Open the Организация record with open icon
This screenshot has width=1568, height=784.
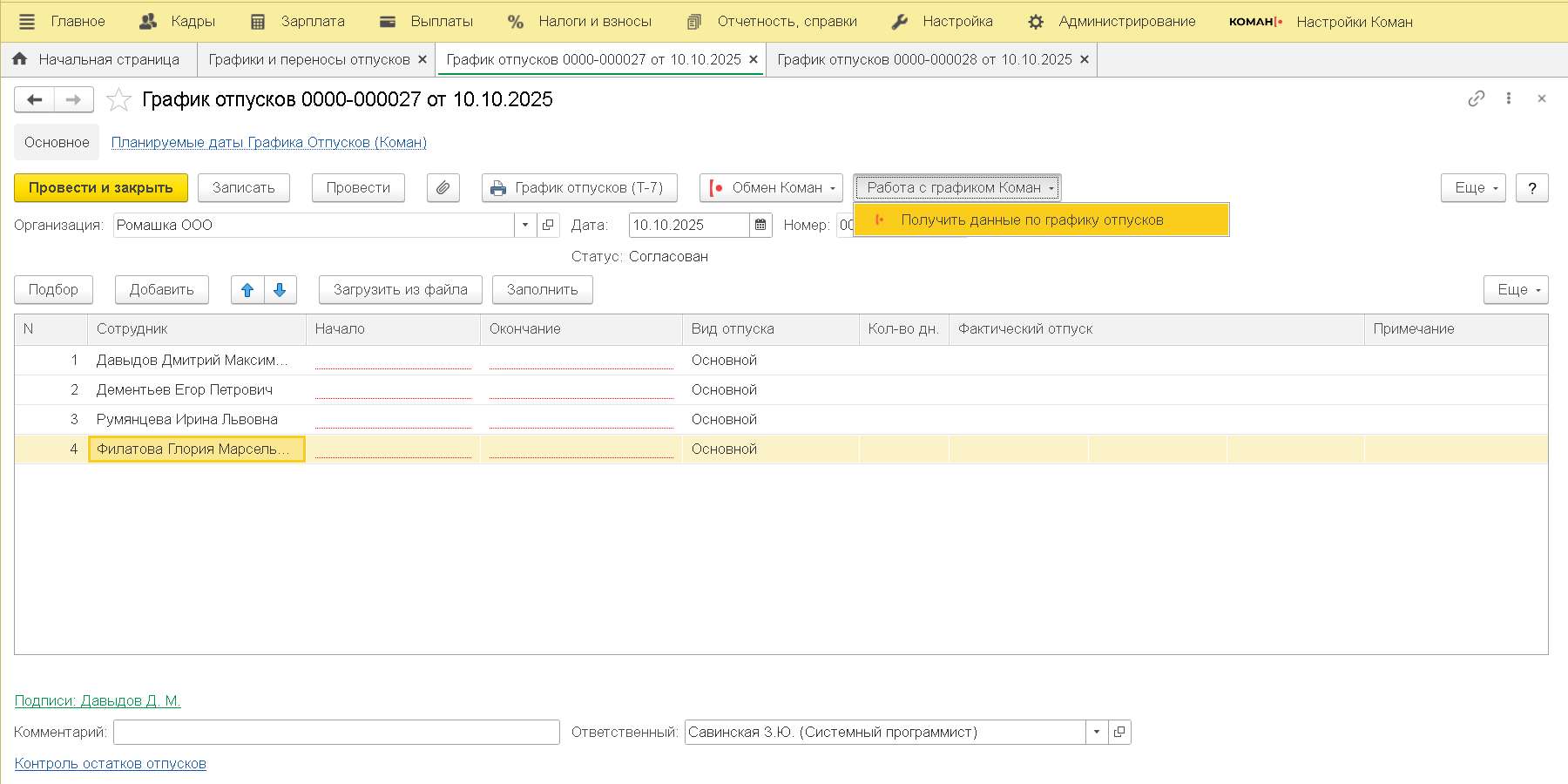tap(548, 225)
